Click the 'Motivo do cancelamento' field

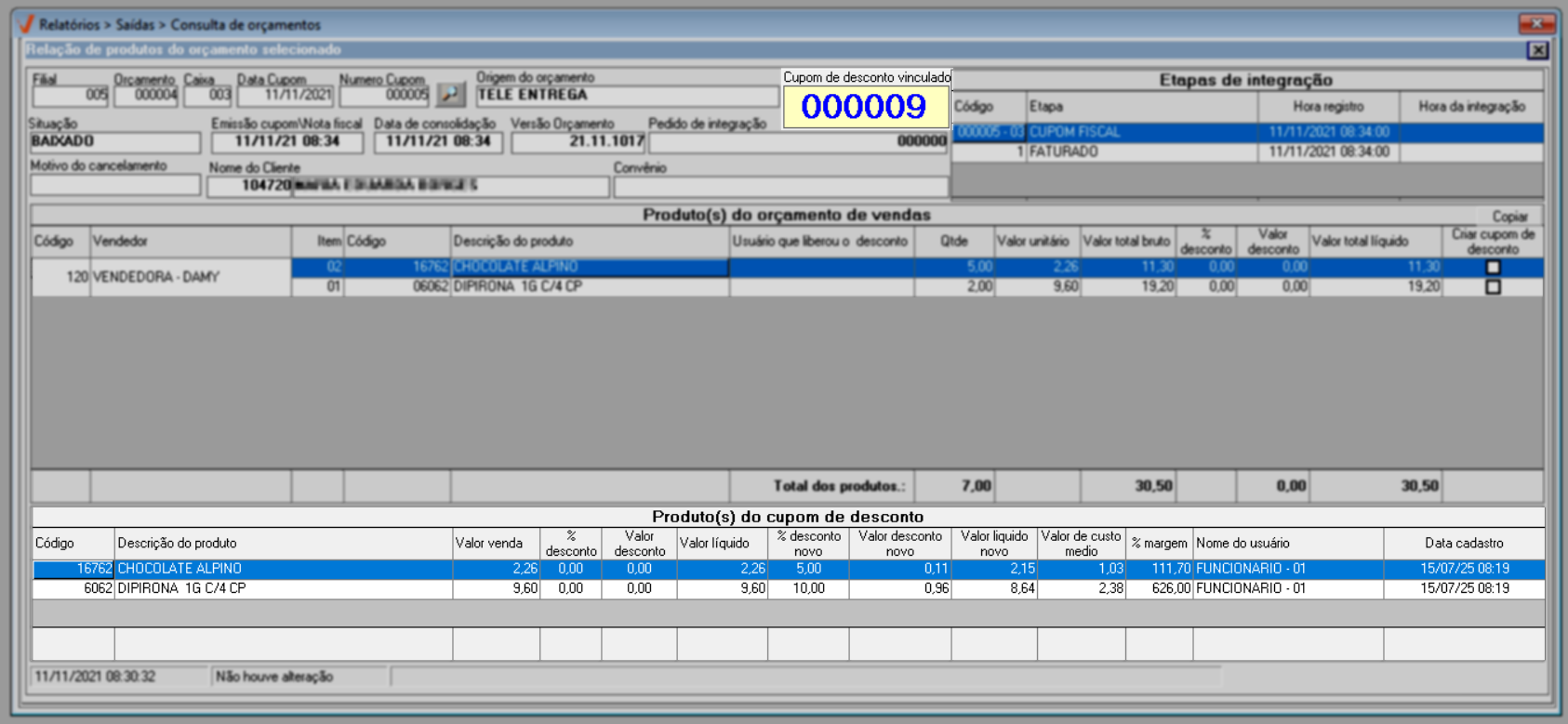[114, 185]
